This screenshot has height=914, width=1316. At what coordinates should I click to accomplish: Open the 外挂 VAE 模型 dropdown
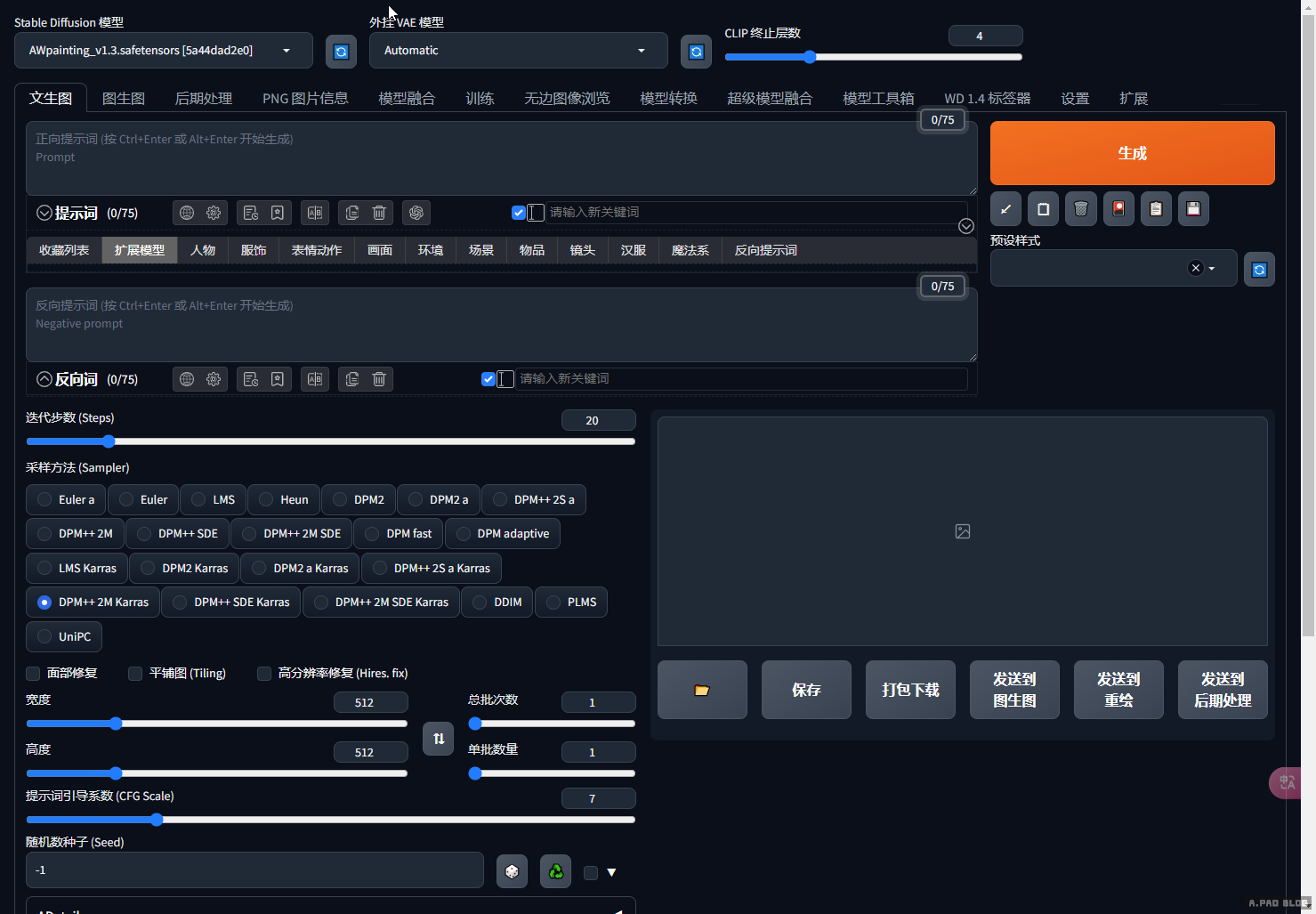pos(518,51)
